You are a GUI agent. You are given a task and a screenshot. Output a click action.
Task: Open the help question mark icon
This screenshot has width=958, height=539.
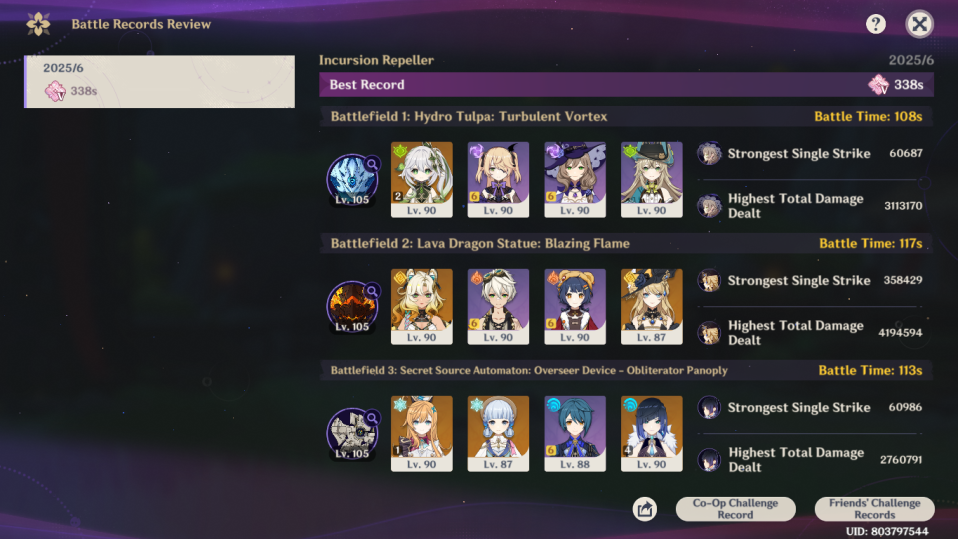(x=876, y=24)
